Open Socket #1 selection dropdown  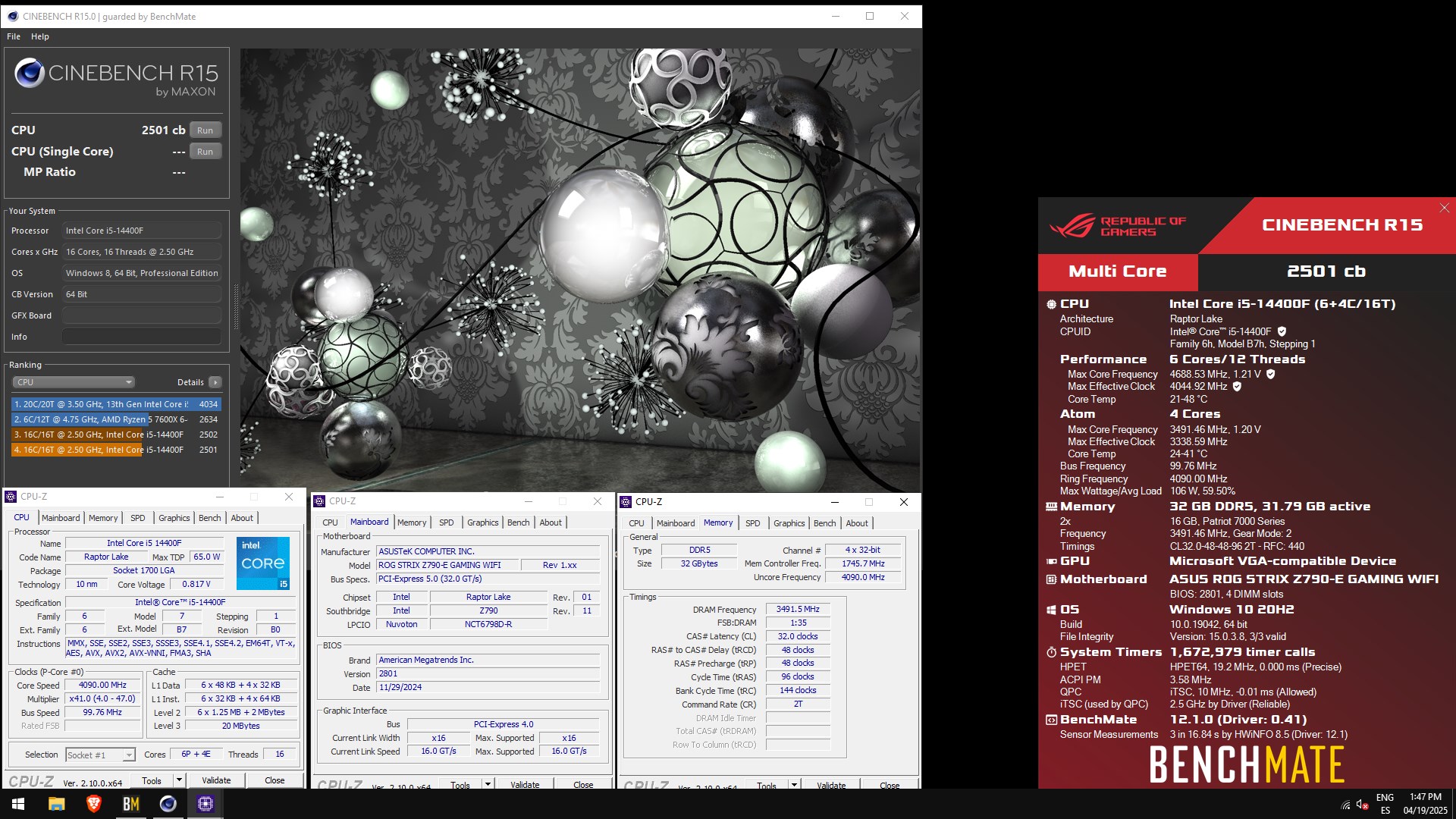(100, 755)
